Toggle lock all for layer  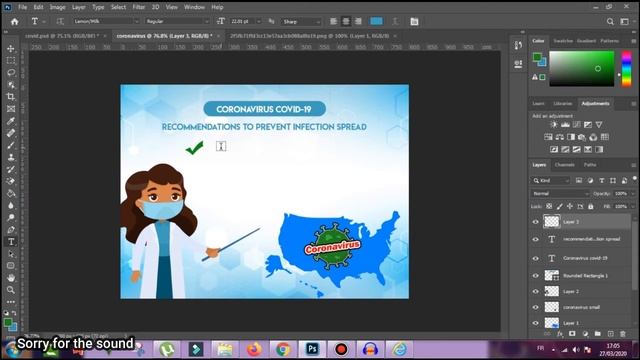(591, 207)
